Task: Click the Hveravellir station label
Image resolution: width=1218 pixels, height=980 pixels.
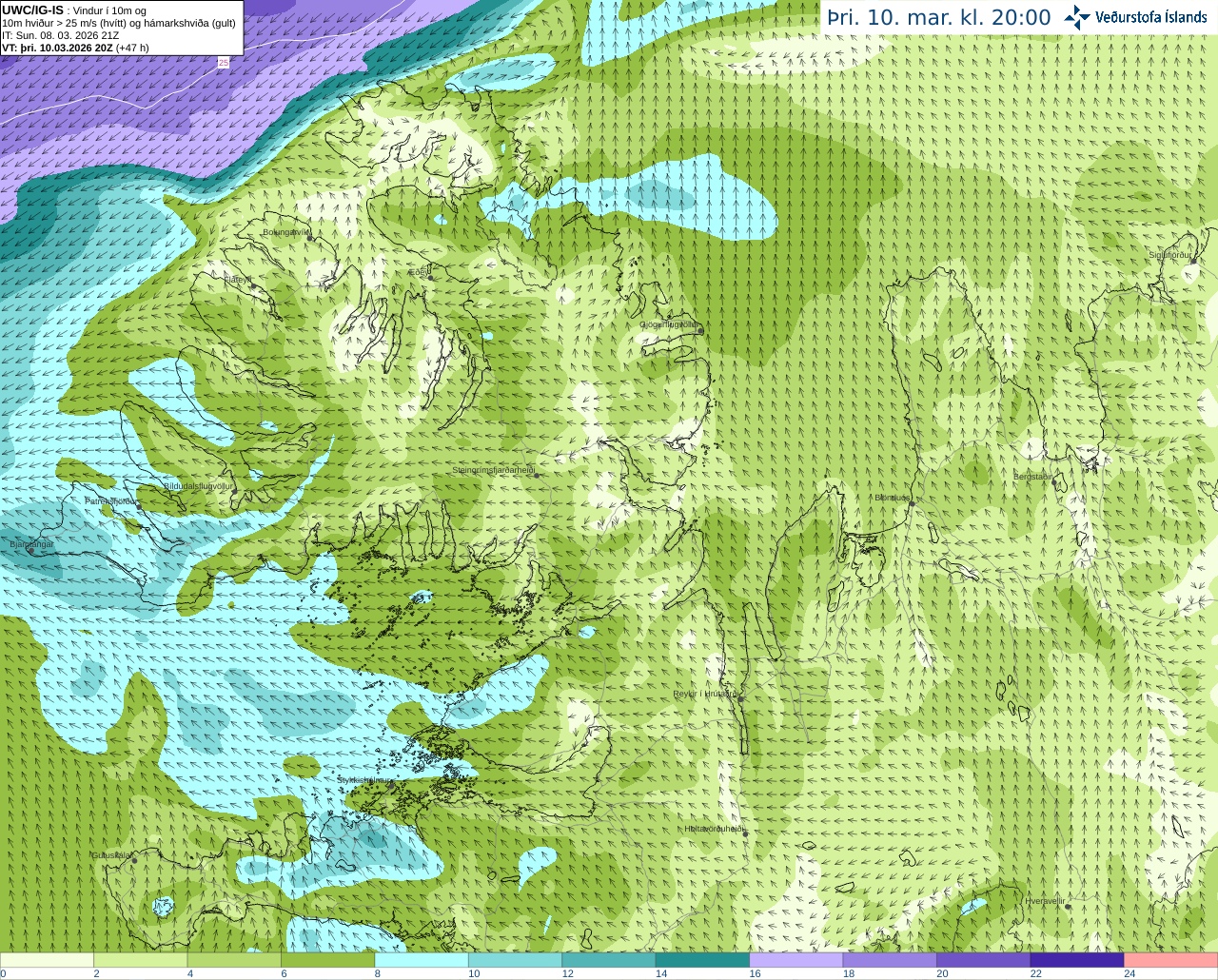Action: (x=1045, y=900)
